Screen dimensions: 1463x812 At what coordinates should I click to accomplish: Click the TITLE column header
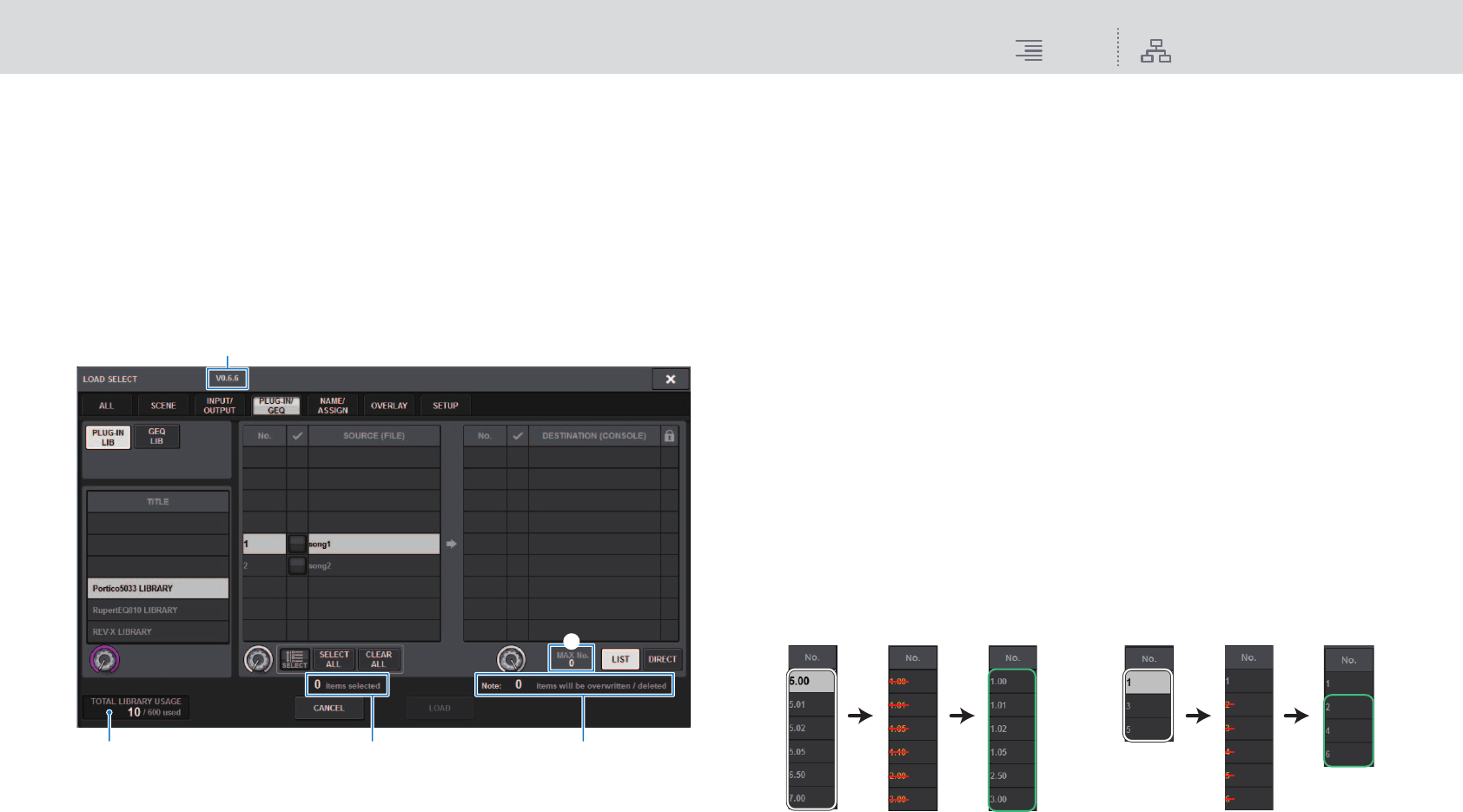pos(158,502)
